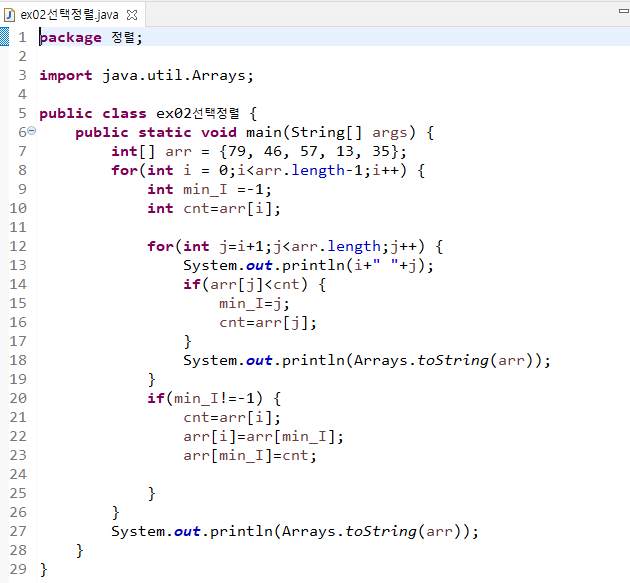The width and height of the screenshot is (630, 583).
Task: Click 'min_I =-1;' declaration on line 9
Action: pyautogui.click(x=227, y=189)
